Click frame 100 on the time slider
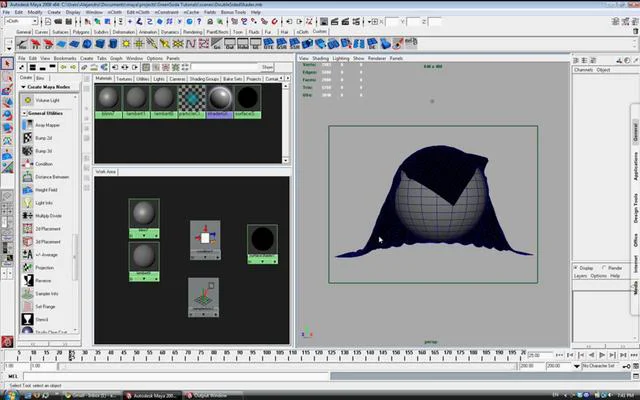Image resolution: width=640 pixels, height=400 pixels. (x=267, y=353)
